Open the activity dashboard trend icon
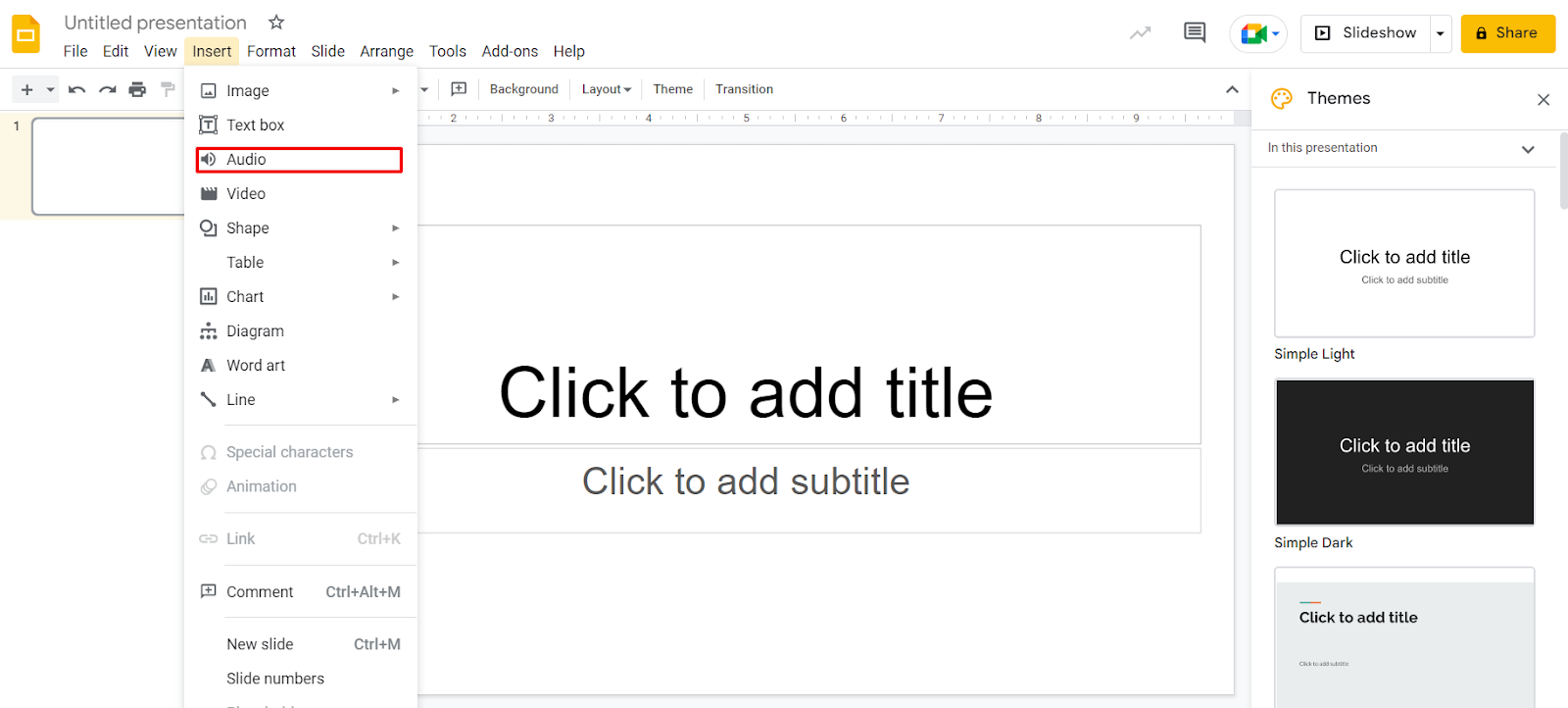 pos(1140,33)
